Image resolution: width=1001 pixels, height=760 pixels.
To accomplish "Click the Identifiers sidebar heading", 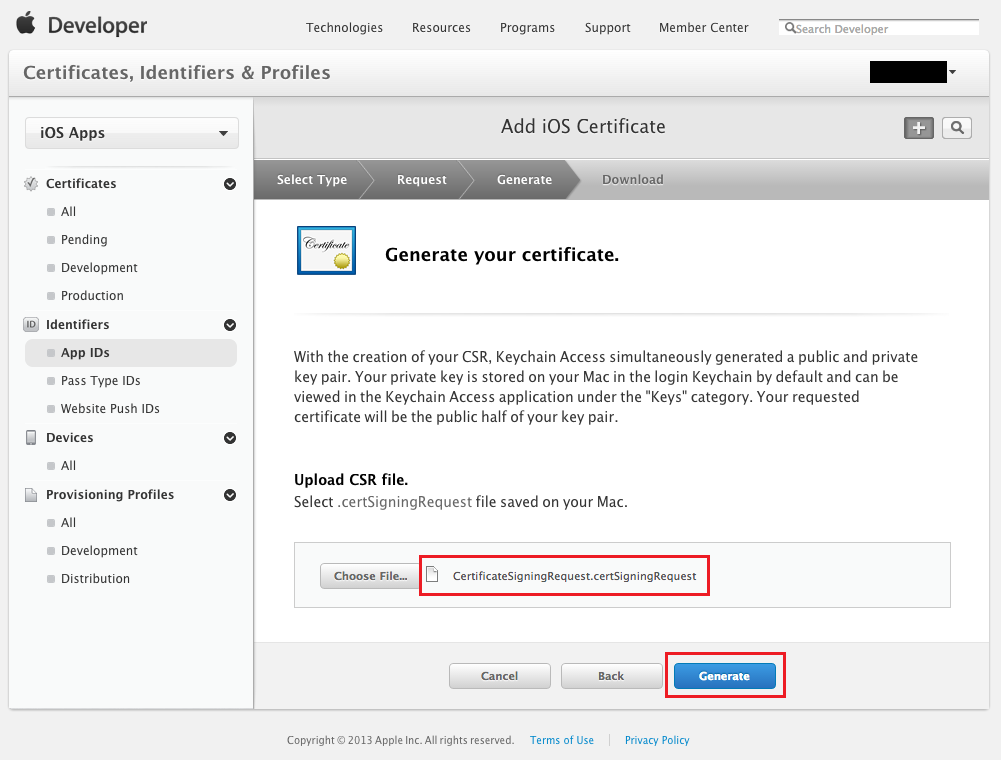I will 77,324.
